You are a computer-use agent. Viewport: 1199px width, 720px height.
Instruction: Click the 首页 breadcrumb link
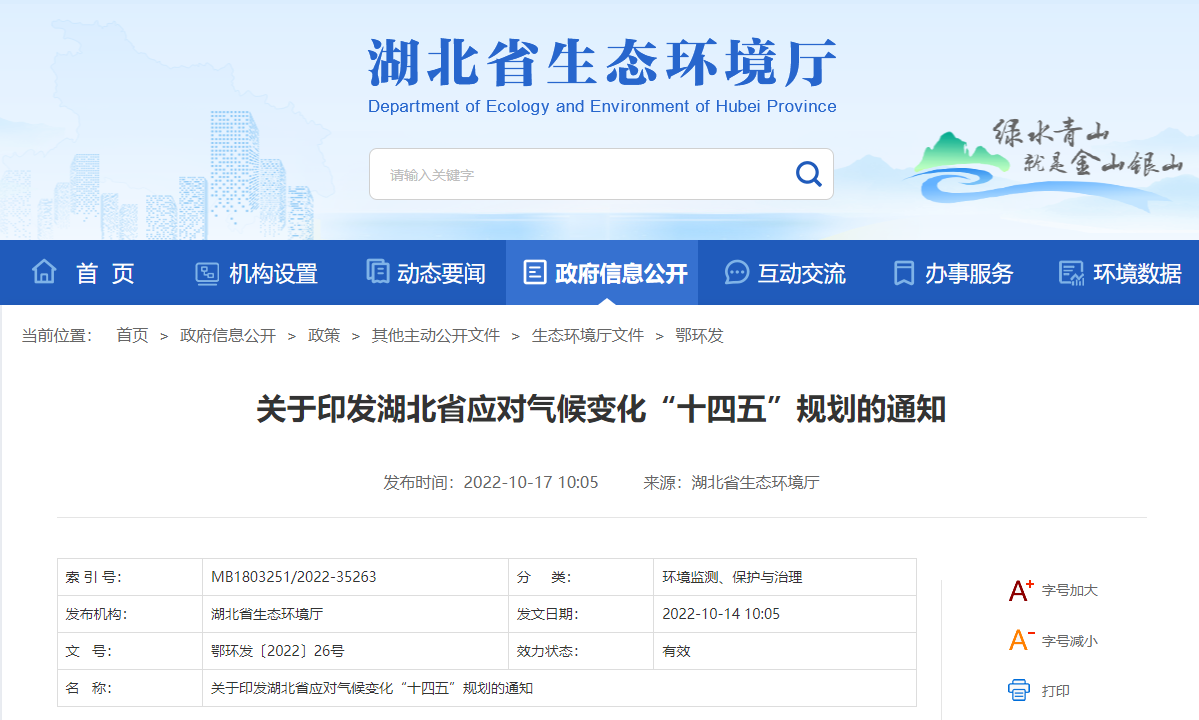pyautogui.click(x=131, y=336)
